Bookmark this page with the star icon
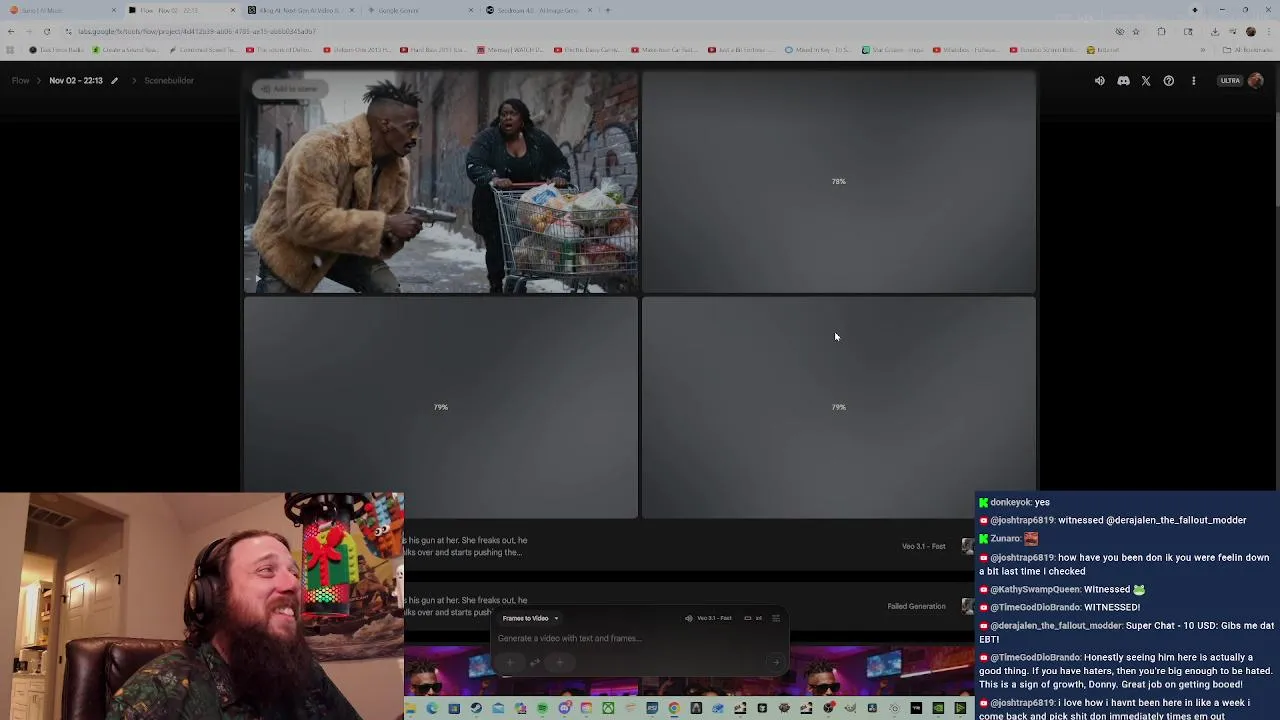The width and height of the screenshot is (1280, 720). [1136, 31]
